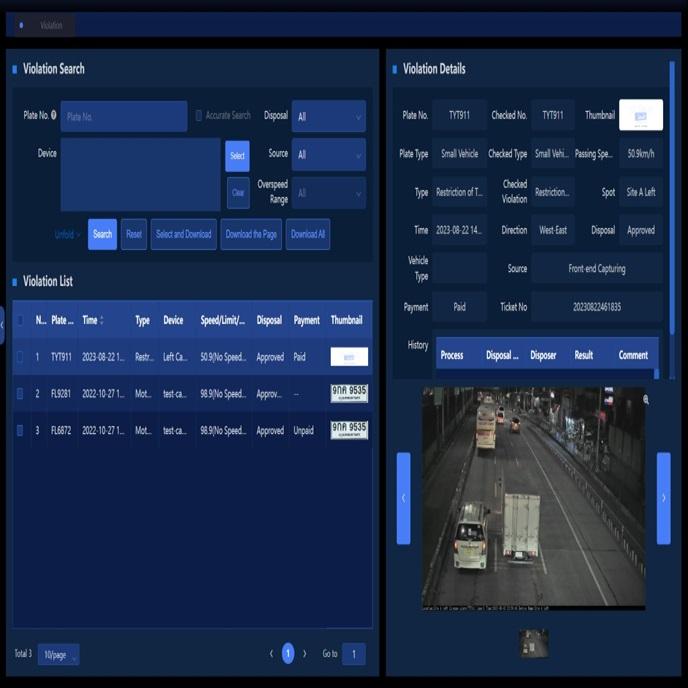Image resolution: width=688 pixels, height=688 pixels.
Task: Expand search filters via Unfold
Action: (67, 235)
